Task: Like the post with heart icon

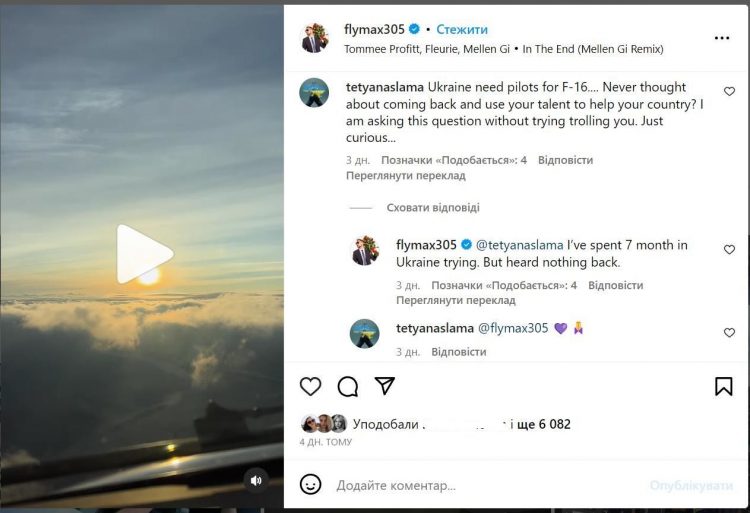Action: [x=311, y=386]
